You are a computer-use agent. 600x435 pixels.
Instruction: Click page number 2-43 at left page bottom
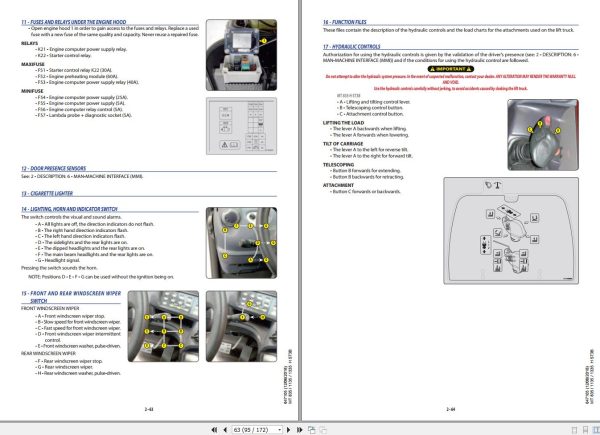point(149,409)
